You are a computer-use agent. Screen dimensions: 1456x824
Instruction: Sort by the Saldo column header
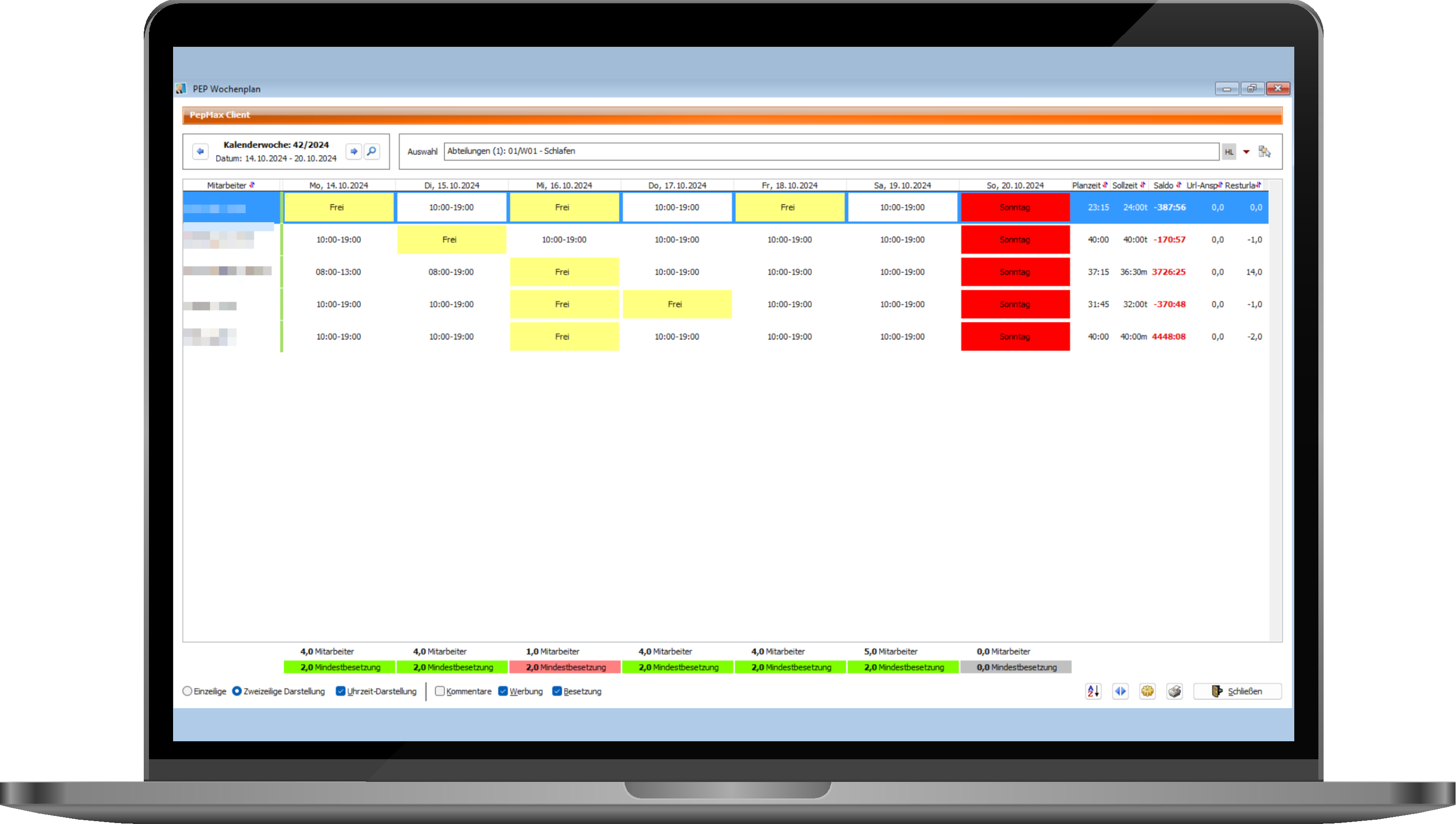(x=1167, y=185)
